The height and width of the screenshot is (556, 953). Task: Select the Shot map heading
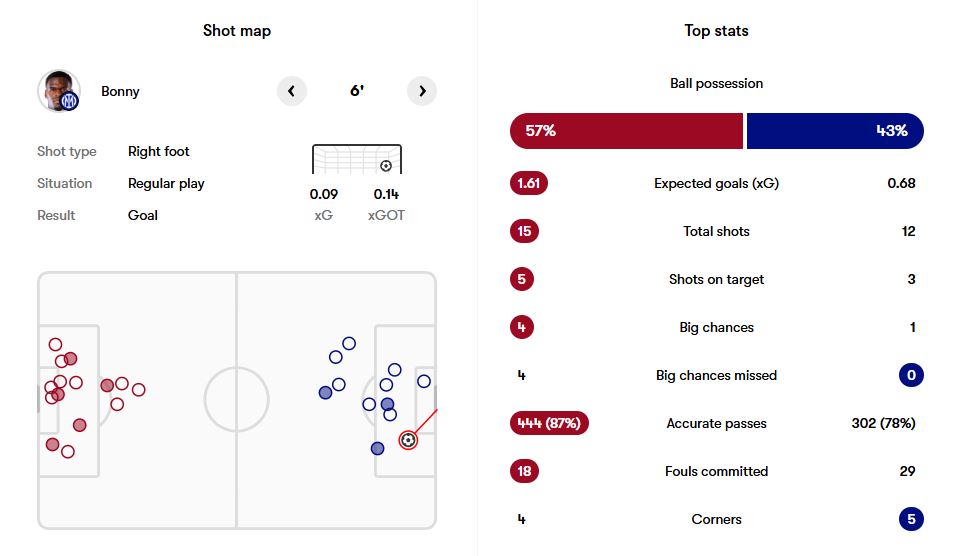[x=237, y=30]
